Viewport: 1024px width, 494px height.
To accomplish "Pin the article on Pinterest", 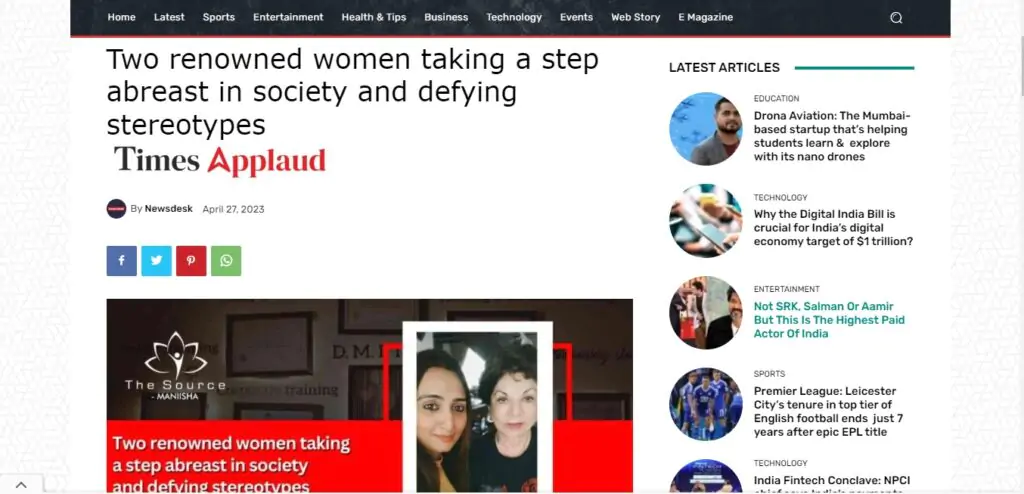I will tap(191, 261).
